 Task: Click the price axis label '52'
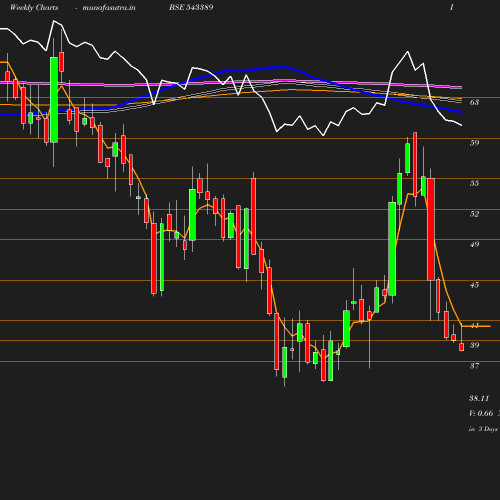(474, 214)
